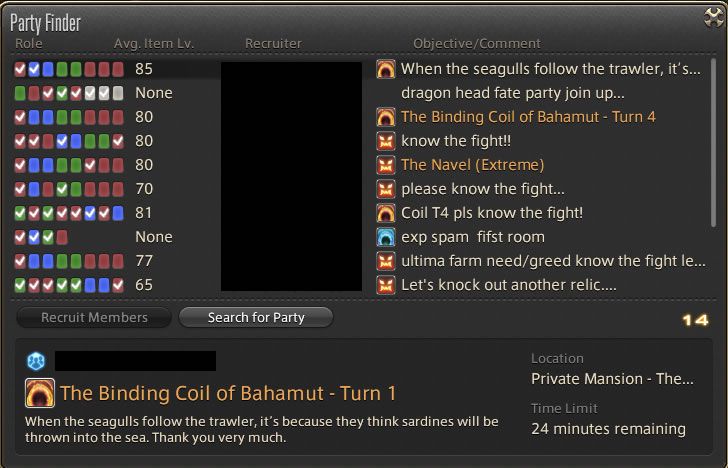Click the Binding Coil Turn 4 duty icon
This screenshot has height=468, width=728.
click(386, 117)
